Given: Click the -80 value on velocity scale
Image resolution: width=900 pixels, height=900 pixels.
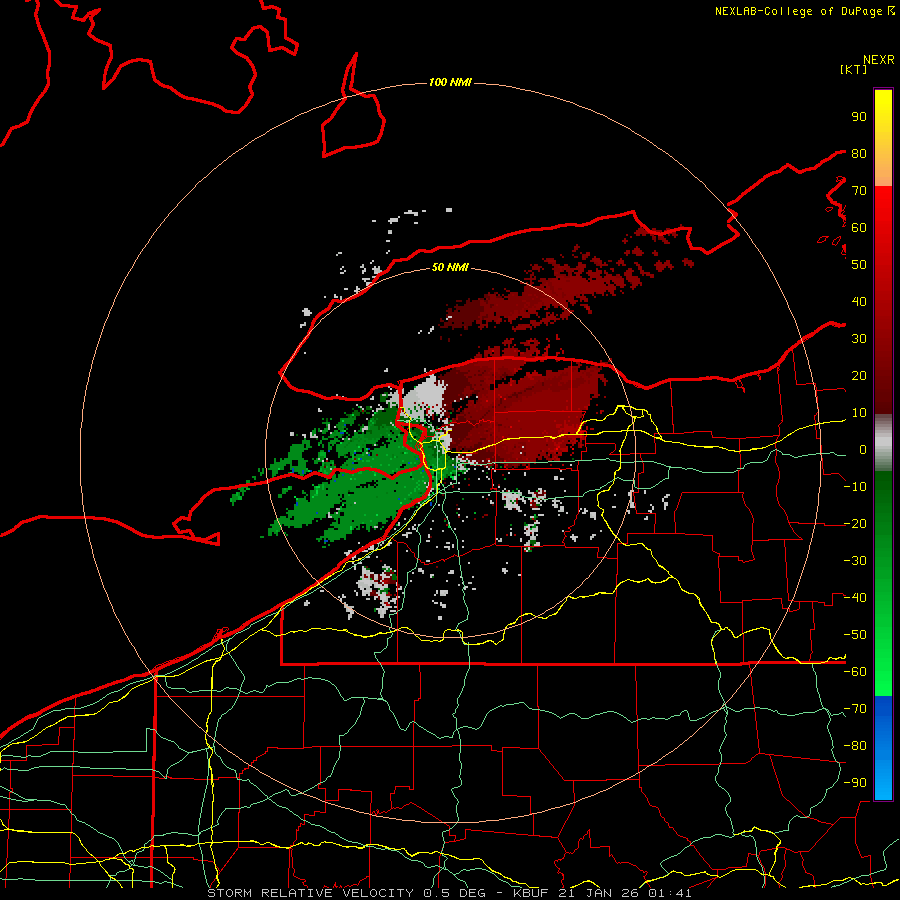Looking at the screenshot, I should pos(855,746).
